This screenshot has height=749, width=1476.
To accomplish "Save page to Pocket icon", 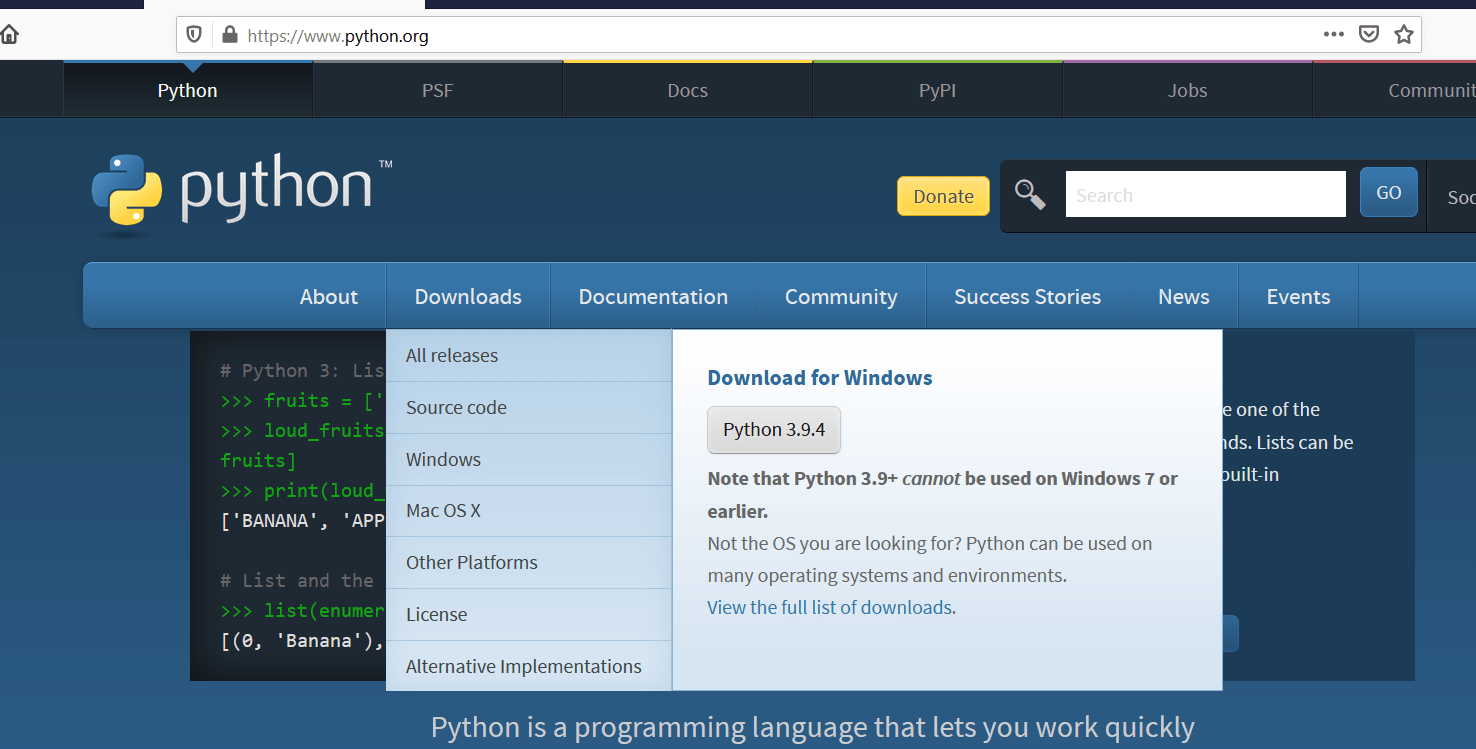I will [1369, 34].
